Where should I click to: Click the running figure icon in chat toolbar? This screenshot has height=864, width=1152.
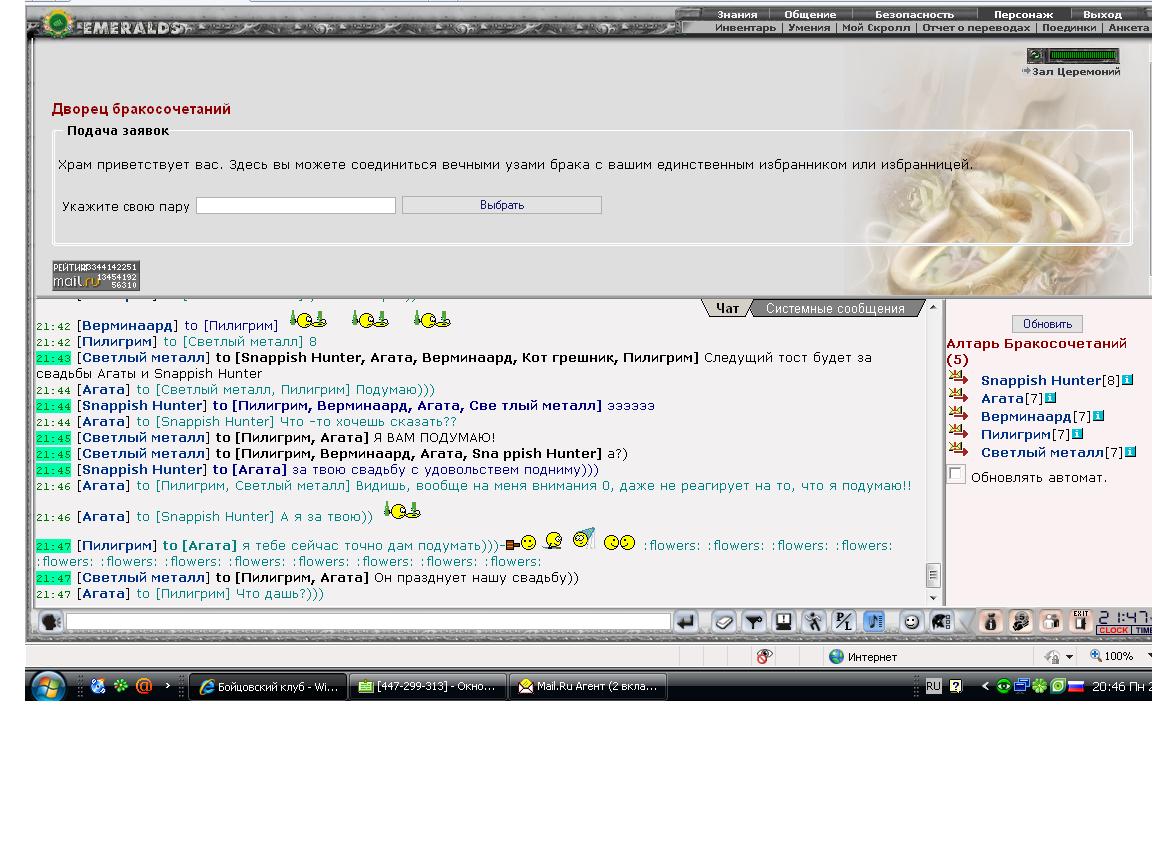pos(813,622)
